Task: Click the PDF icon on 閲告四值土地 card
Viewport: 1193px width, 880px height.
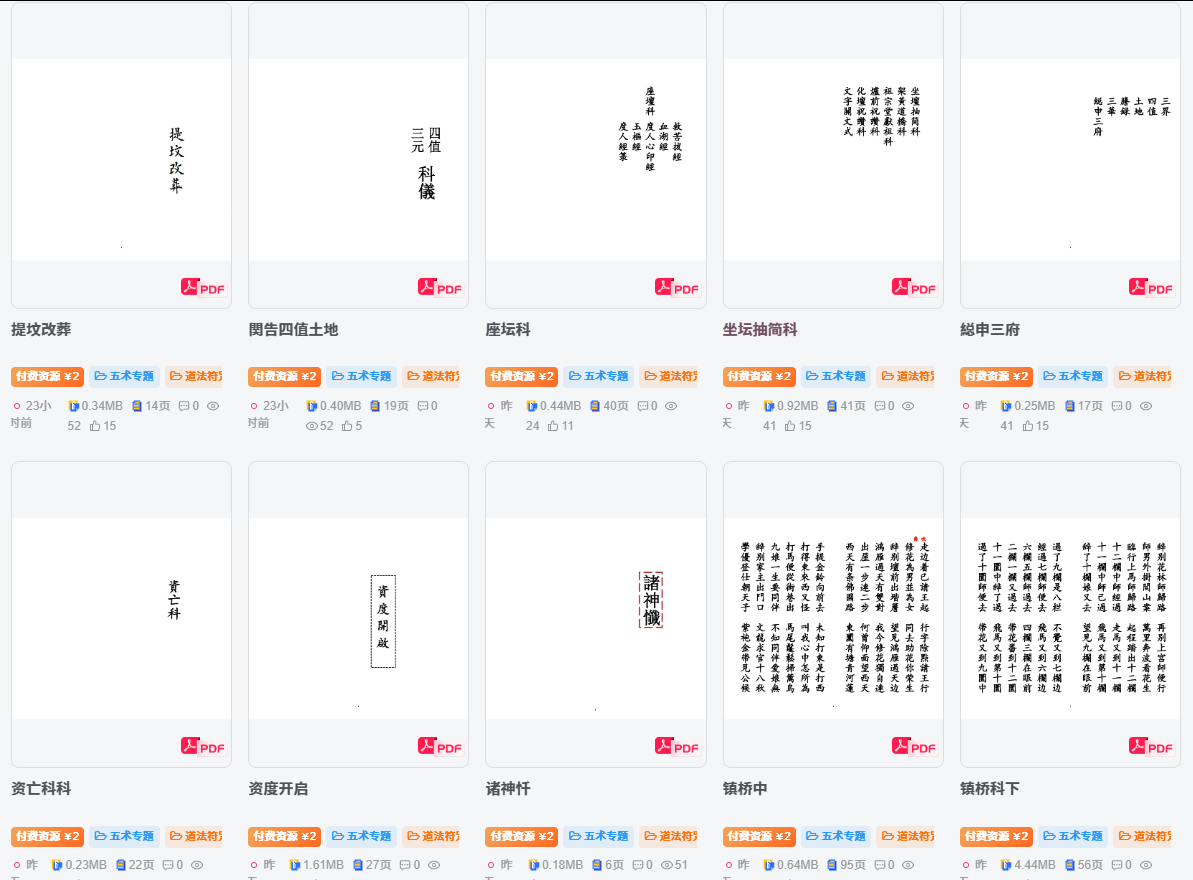Action: 440,288
